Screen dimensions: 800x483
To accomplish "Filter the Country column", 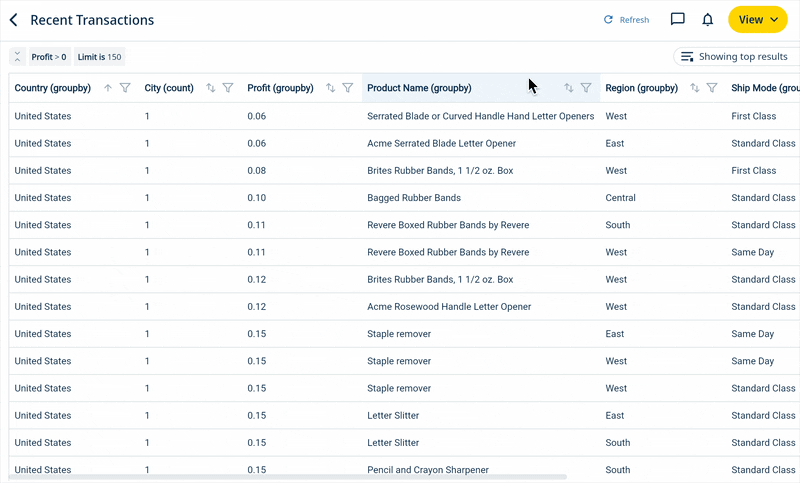I will [125, 88].
